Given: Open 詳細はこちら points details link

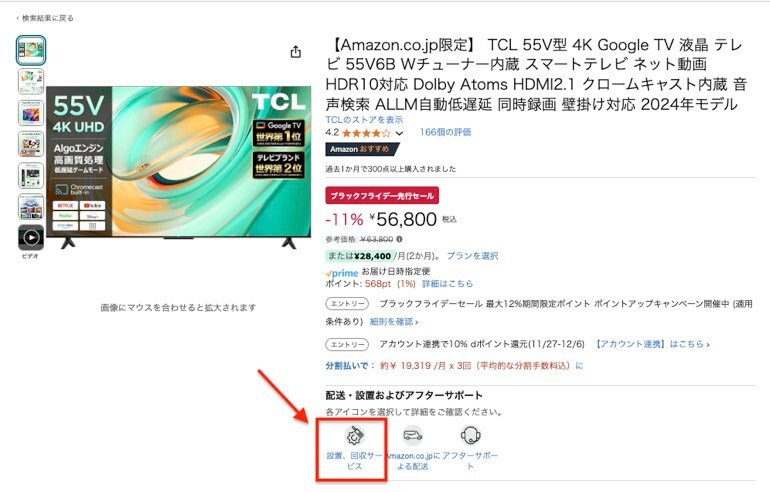Looking at the screenshot, I should pyautogui.click(x=447, y=284).
